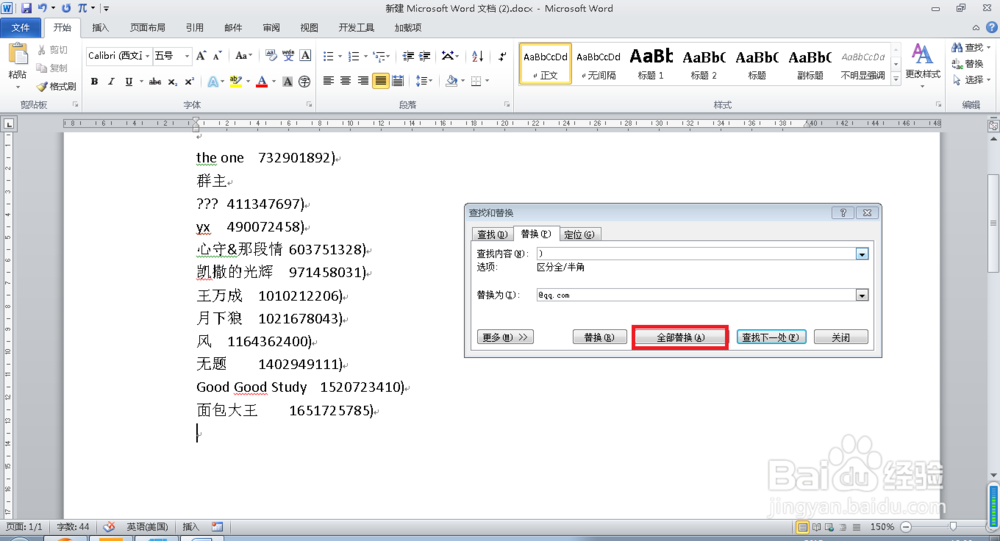
Task: Toggle Align Right paragraph alignment
Action: [363, 81]
